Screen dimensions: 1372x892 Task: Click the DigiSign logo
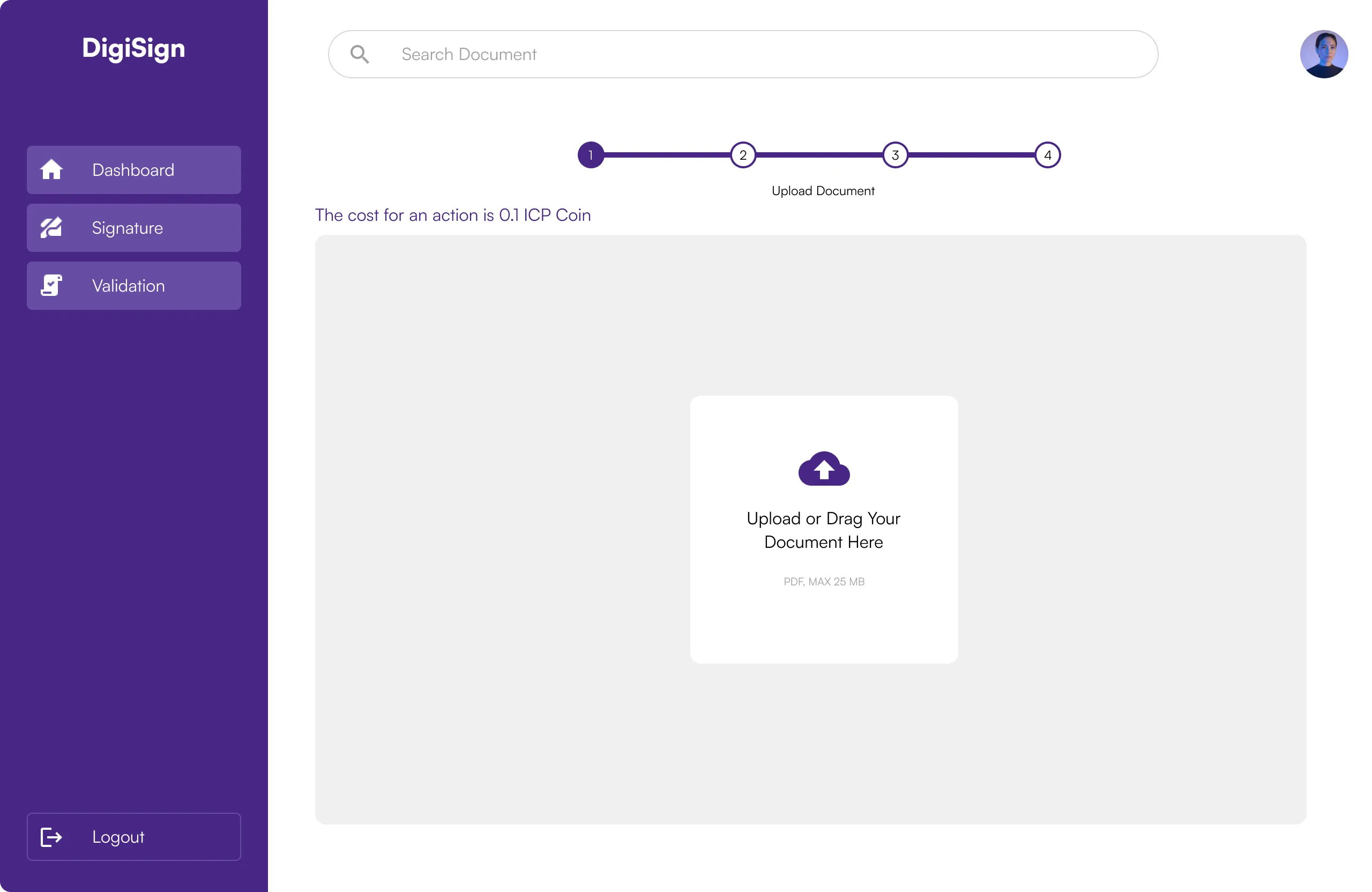point(134,48)
